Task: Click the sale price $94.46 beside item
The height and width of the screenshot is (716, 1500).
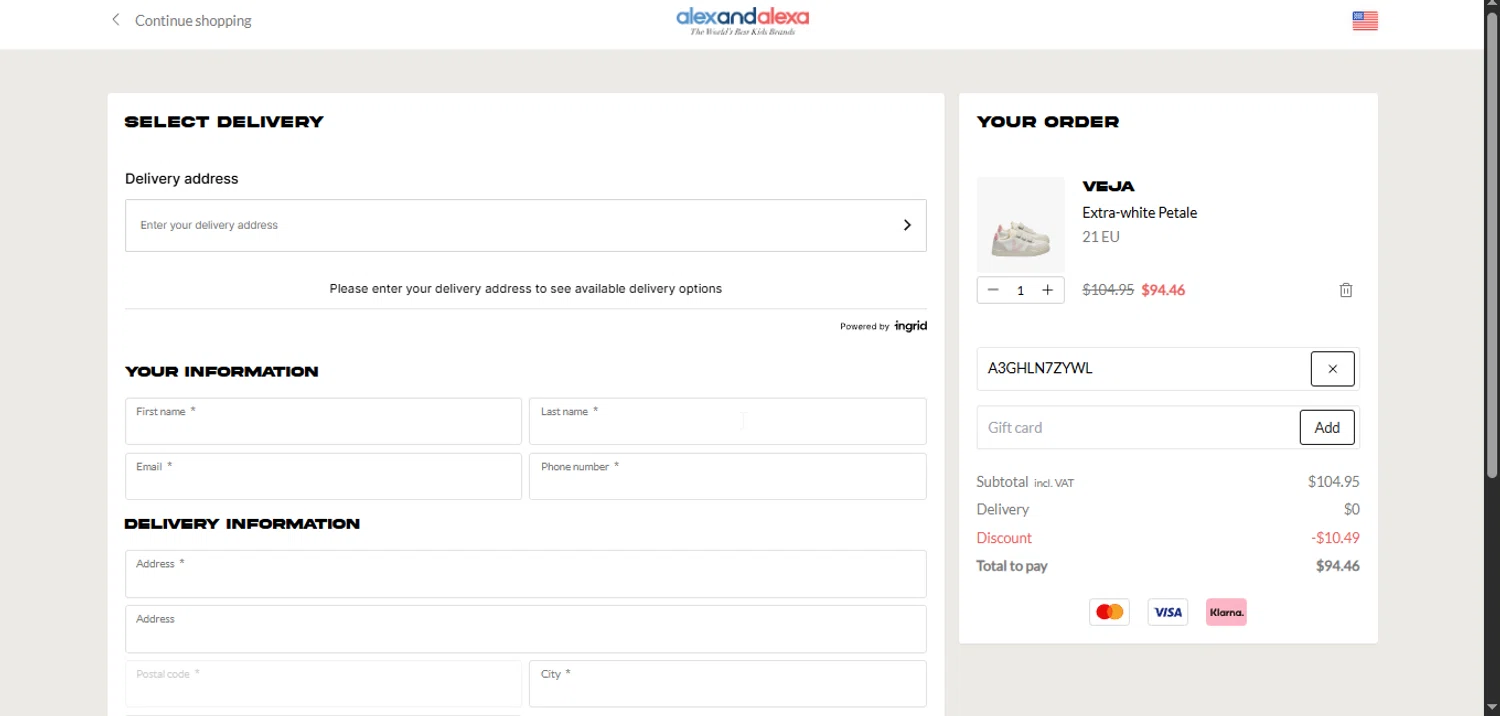Action: [1163, 290]
